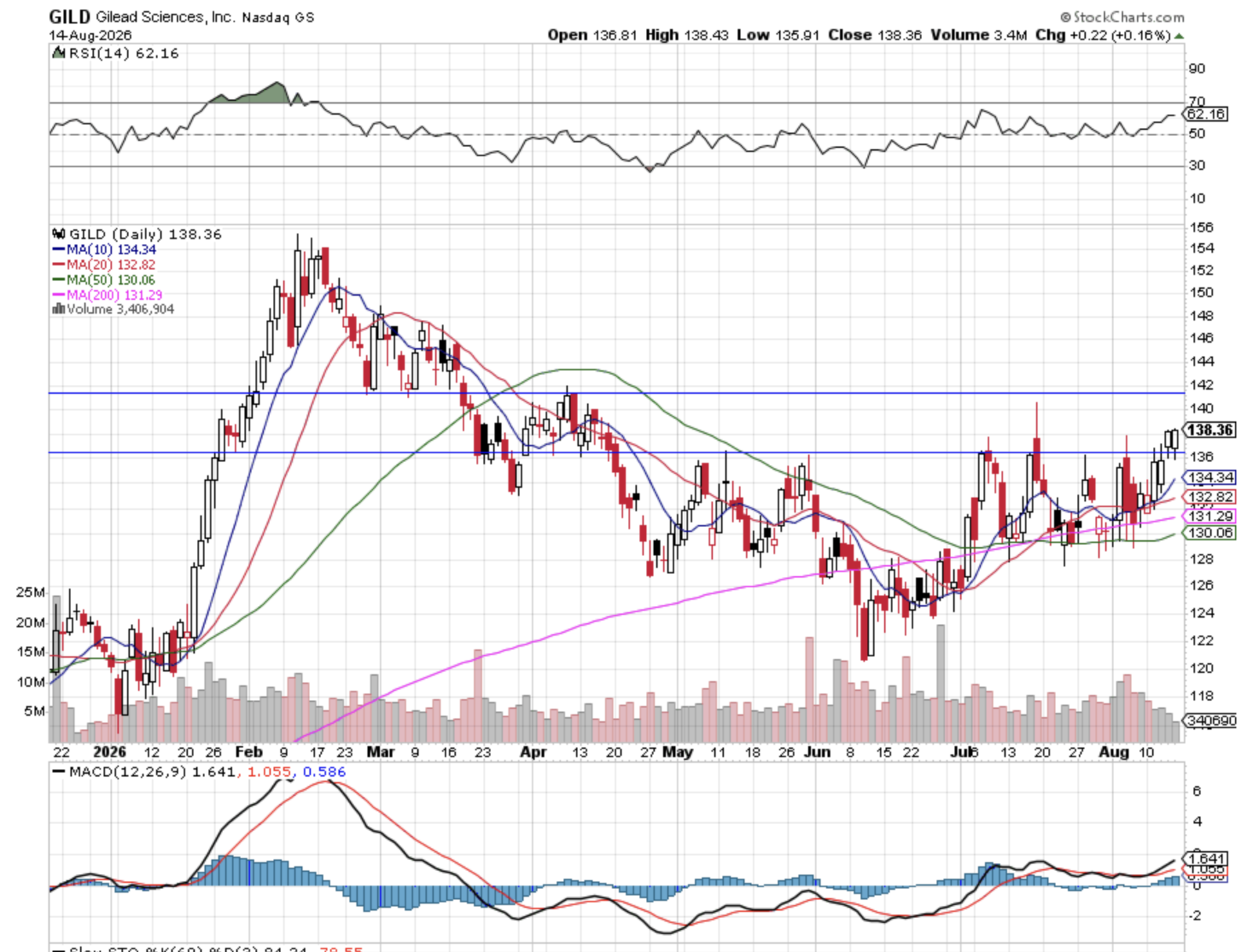Click the RSI(14) 62.16 indicator label
Image resolution: width=1253 pixels, height=952 pixels.
(x=124, y=53)
